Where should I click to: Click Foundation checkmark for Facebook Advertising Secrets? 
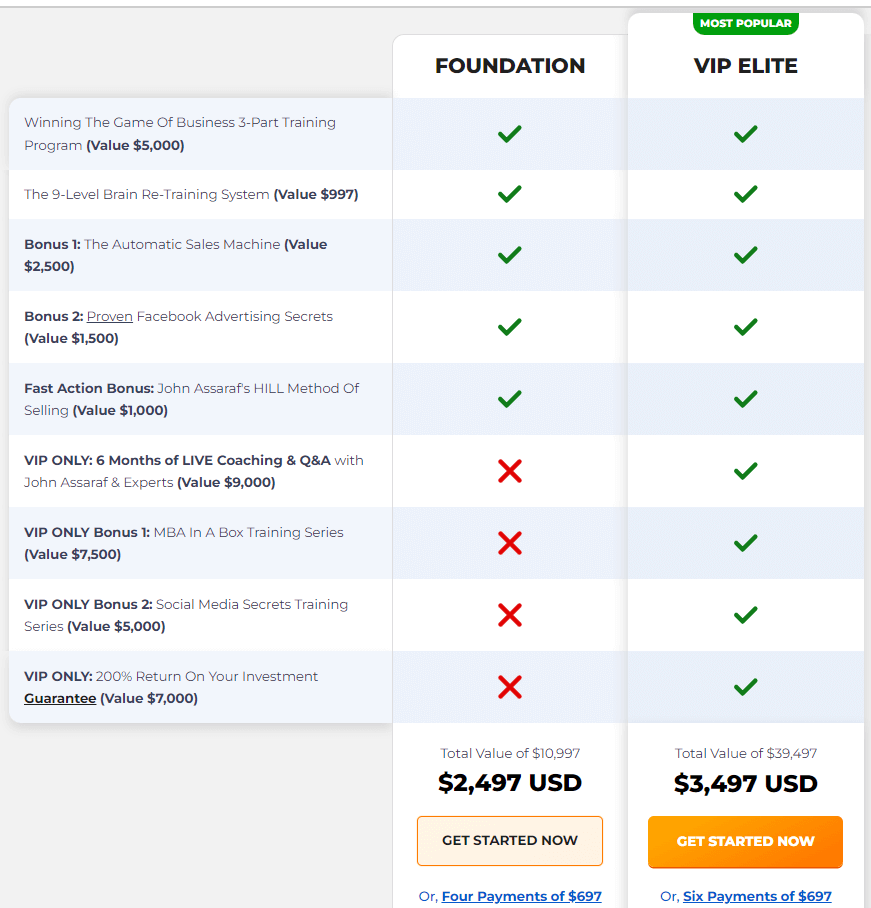[510, 327]
